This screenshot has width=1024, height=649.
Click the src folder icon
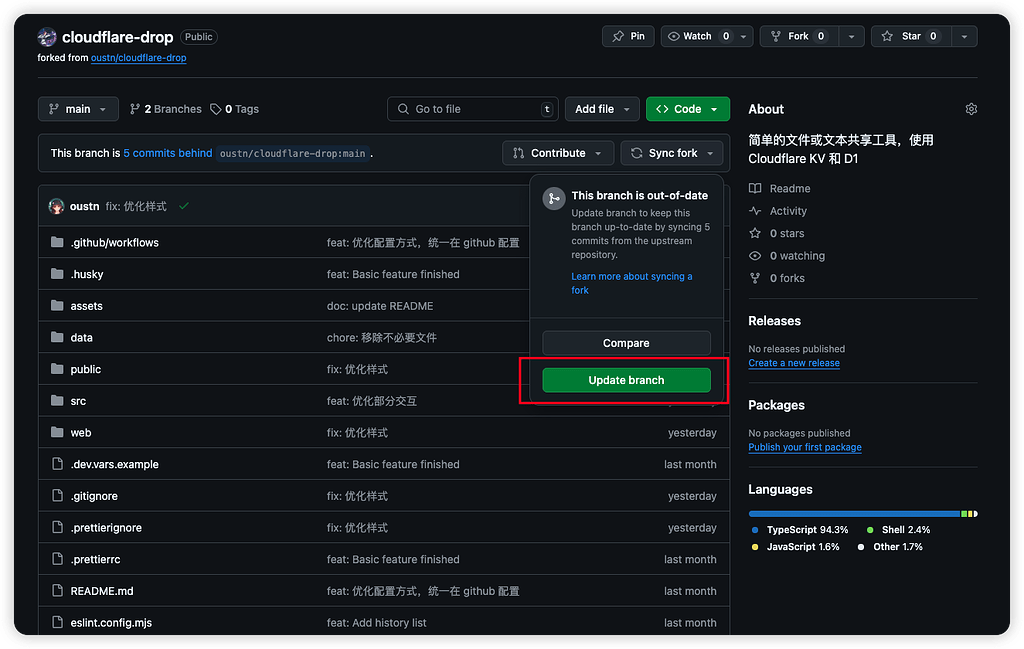(57, 401)
